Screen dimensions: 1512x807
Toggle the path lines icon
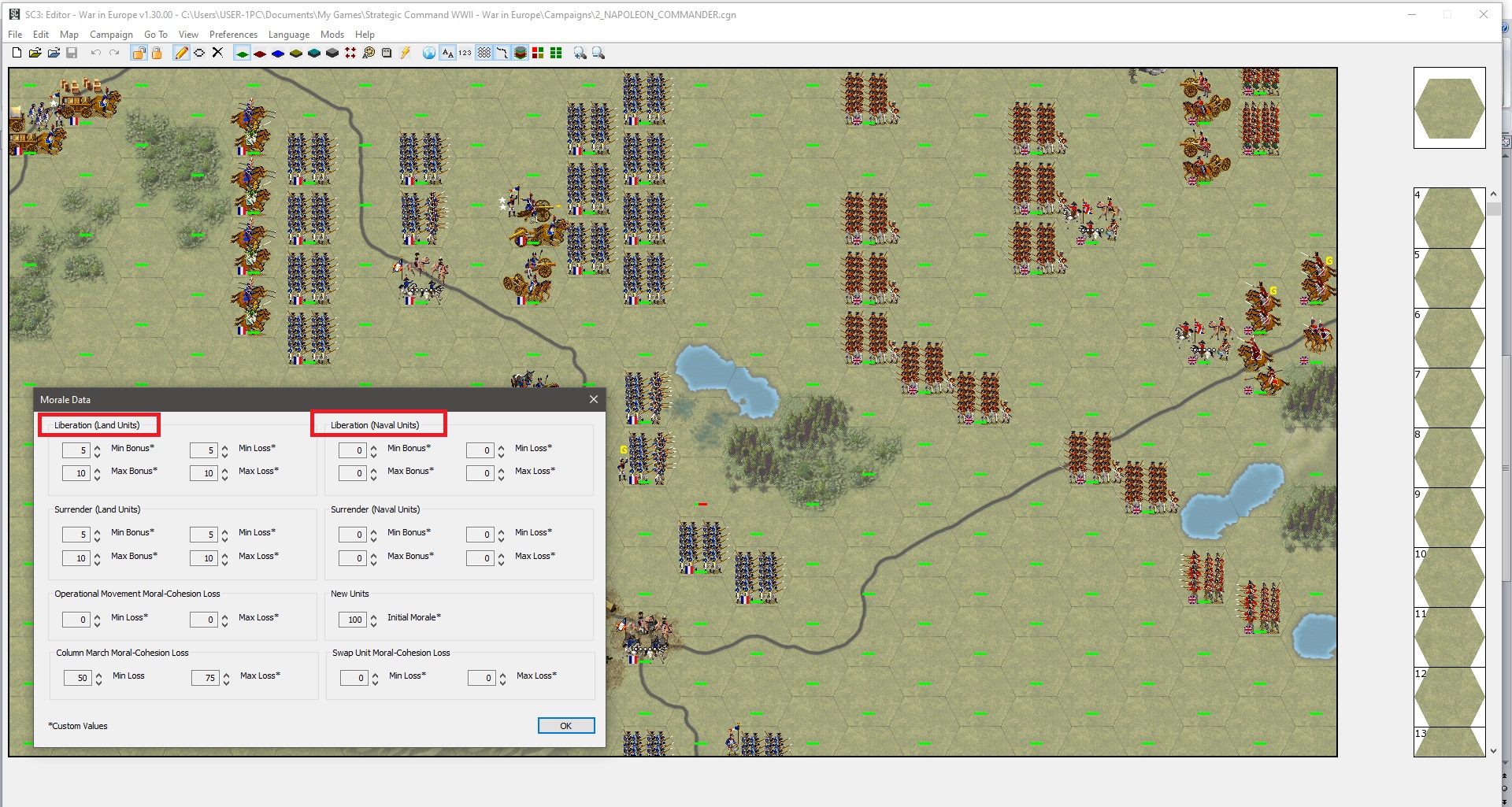click(x=502, y=53)
